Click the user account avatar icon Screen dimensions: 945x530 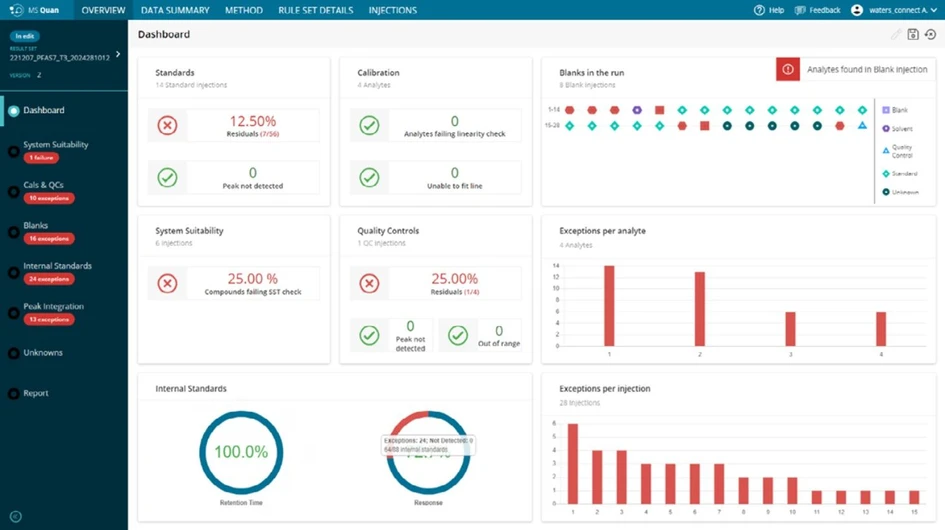click(856, 10)
